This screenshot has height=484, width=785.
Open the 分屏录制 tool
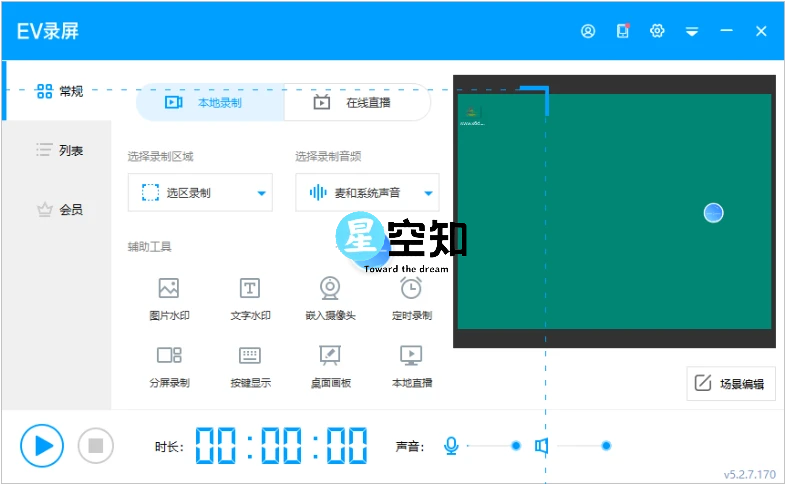[169, 366]
